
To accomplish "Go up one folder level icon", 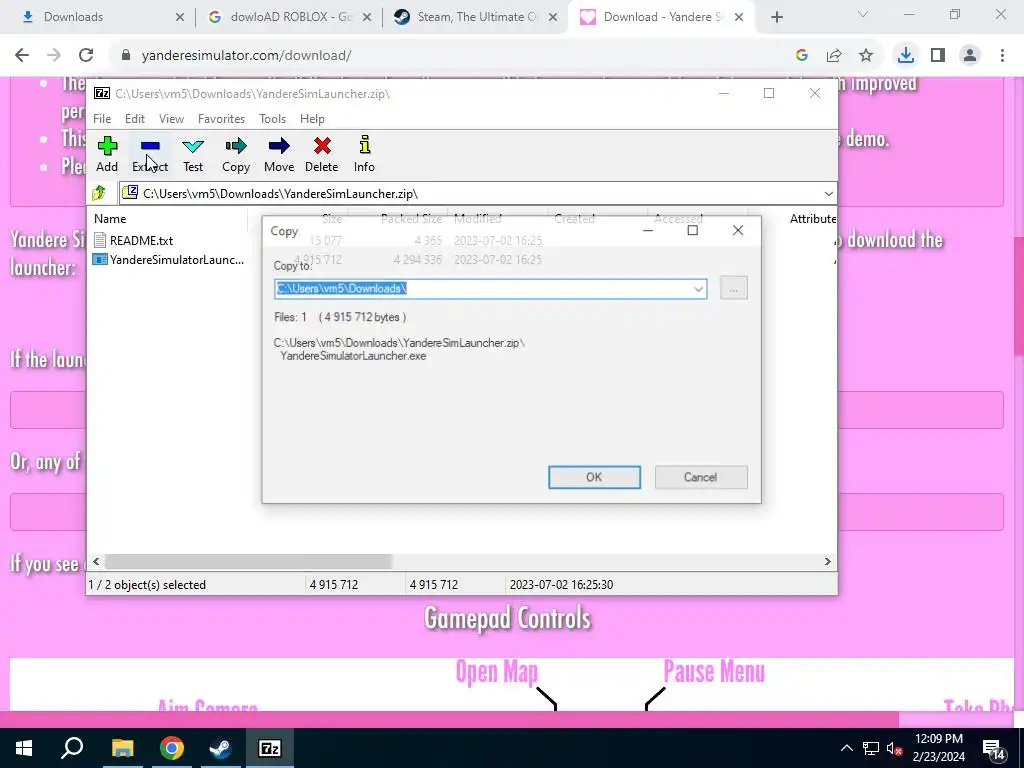I will coord(99,193).
